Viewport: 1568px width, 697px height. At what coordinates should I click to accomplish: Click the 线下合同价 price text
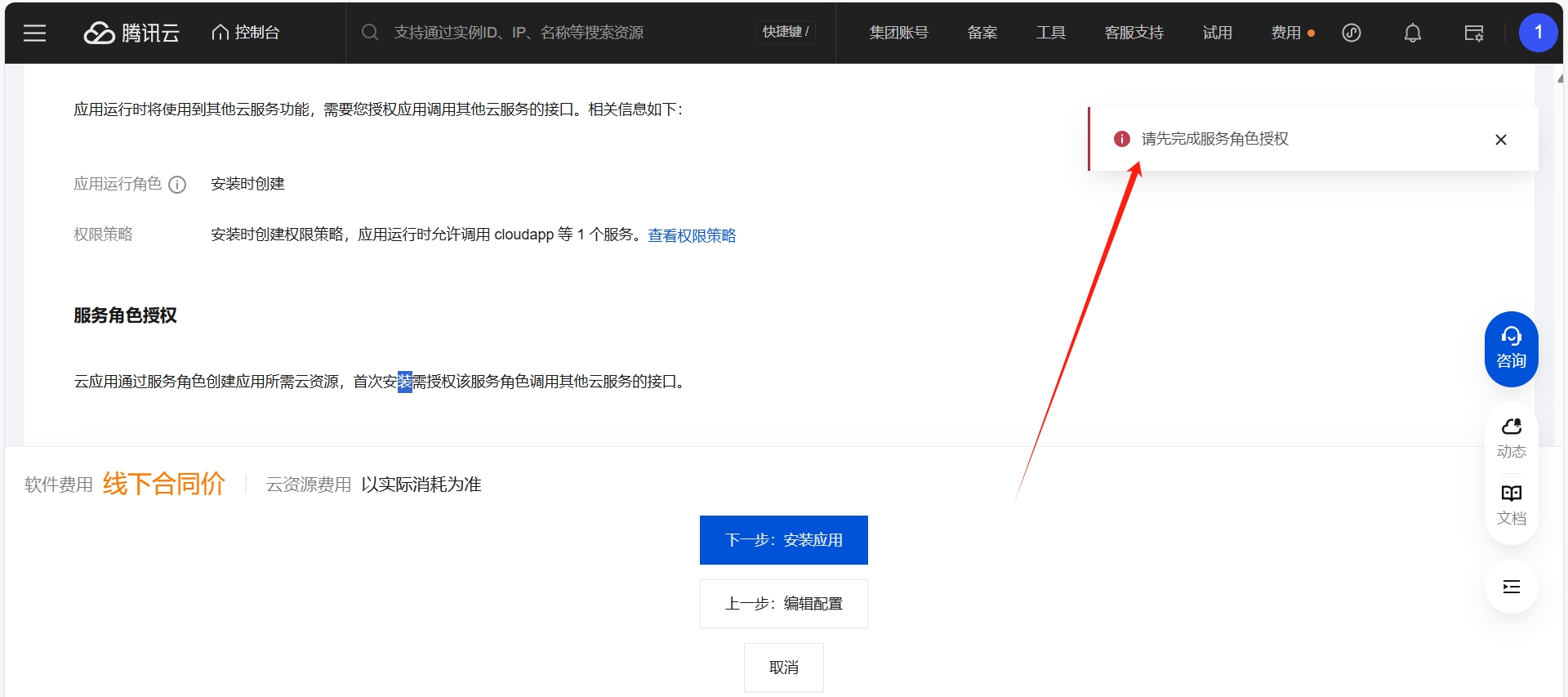pos(163,484)
